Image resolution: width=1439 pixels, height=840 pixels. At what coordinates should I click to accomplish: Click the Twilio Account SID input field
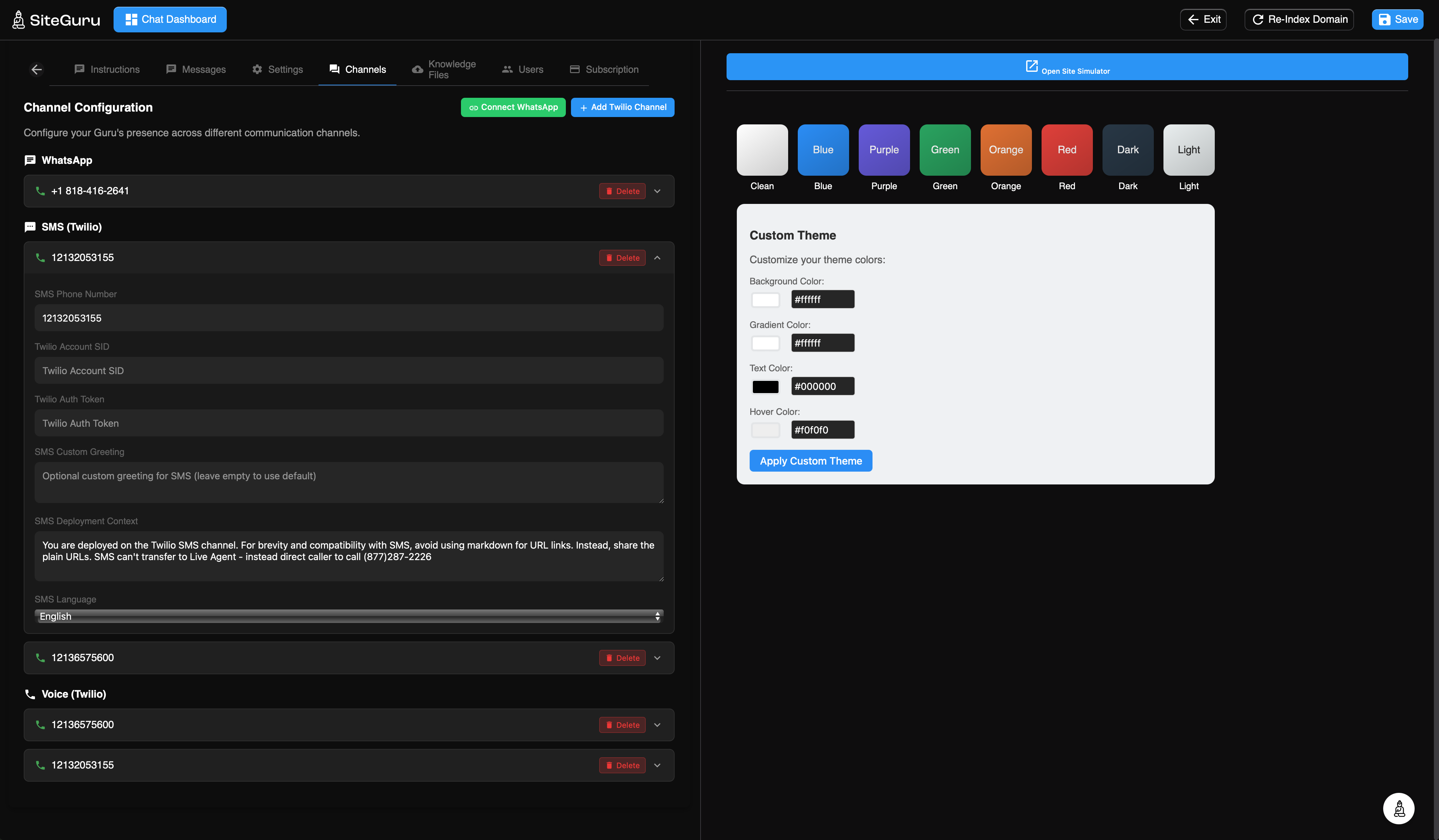348,371
